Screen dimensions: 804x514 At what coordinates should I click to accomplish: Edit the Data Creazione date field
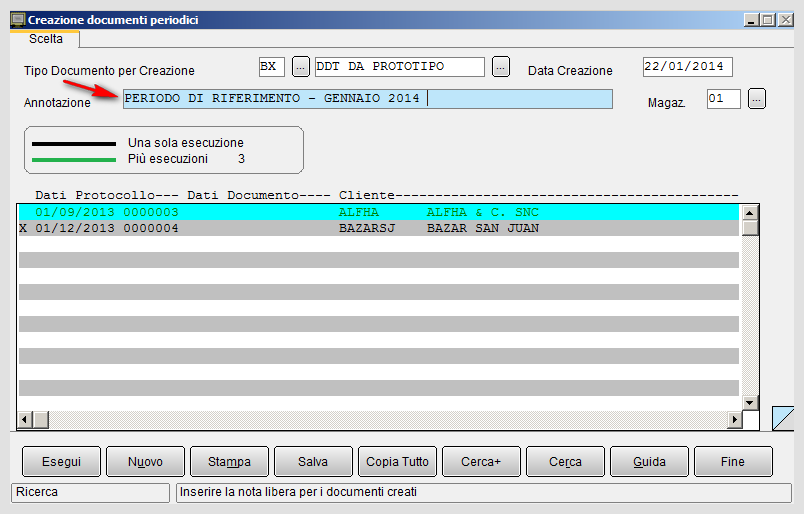coord(688,67)
